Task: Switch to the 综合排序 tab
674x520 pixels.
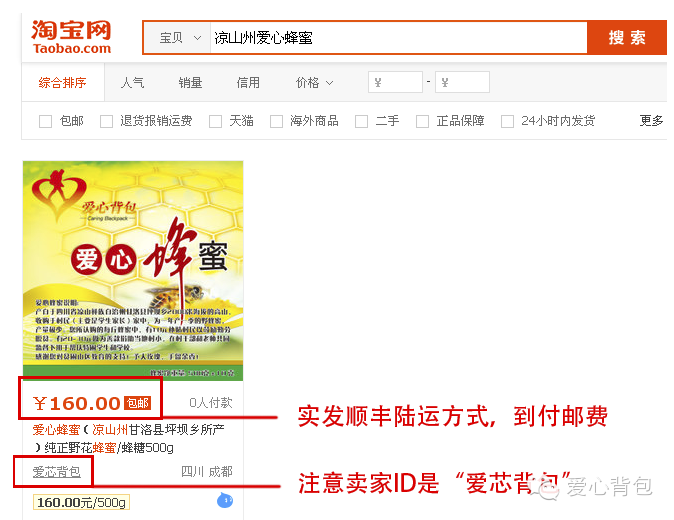Action: pyautogui.click(x=63, y=83)
